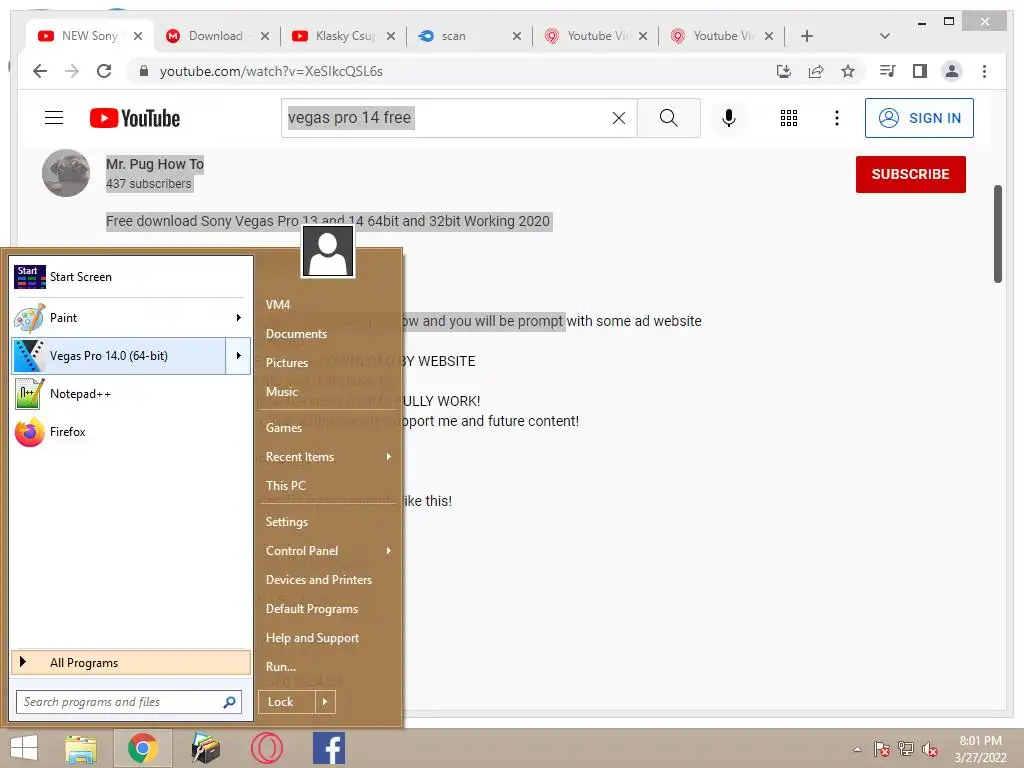Screen dimensions: 1024x768
Task: Click the YouTube search magnifier button
Action: pos(668,118)
